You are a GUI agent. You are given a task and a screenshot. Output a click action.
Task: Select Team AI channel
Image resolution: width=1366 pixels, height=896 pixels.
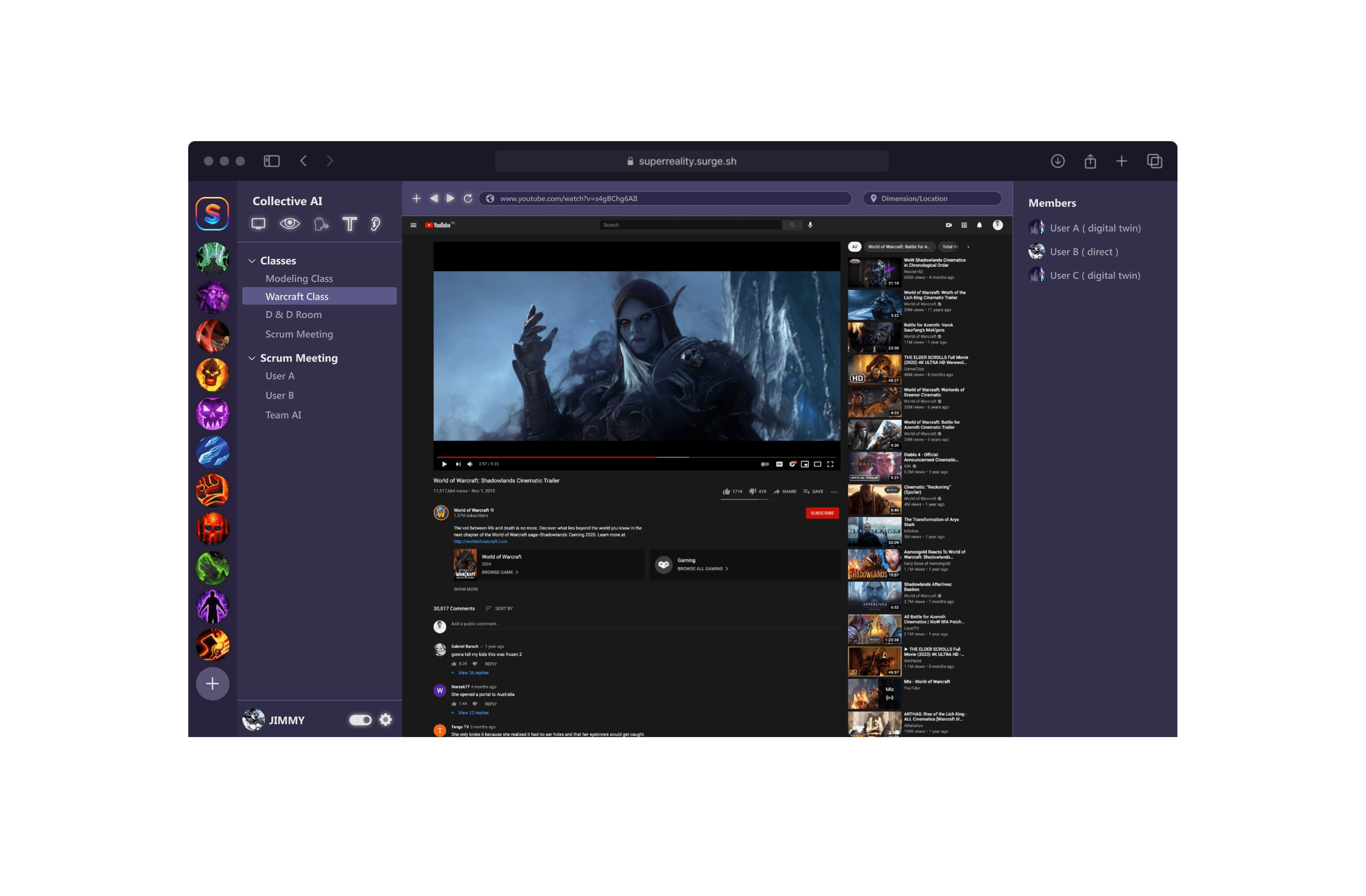pyautogui.click(x=283, y=415)
